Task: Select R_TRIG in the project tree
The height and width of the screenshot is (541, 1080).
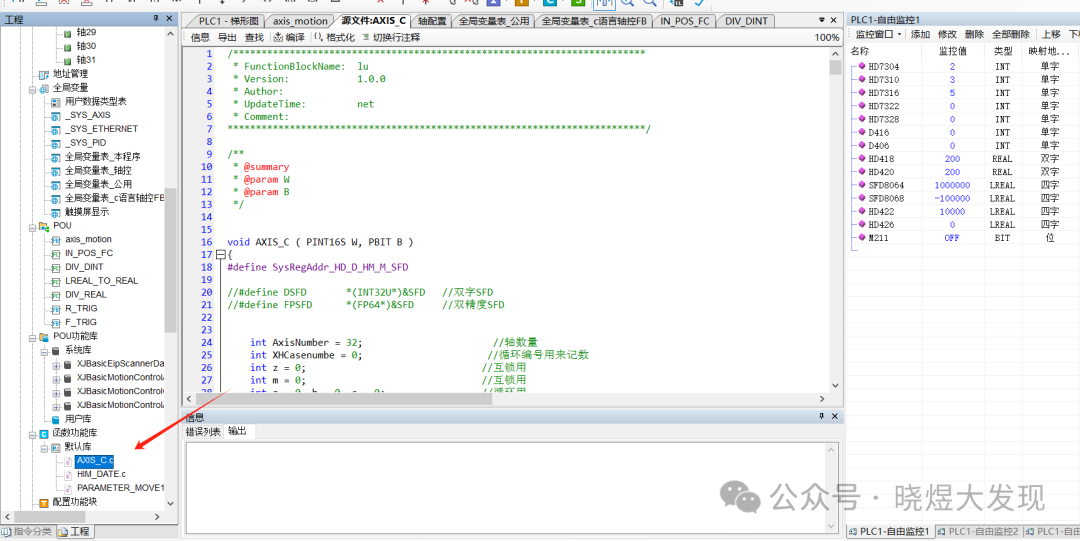Action: pos(81,309)
